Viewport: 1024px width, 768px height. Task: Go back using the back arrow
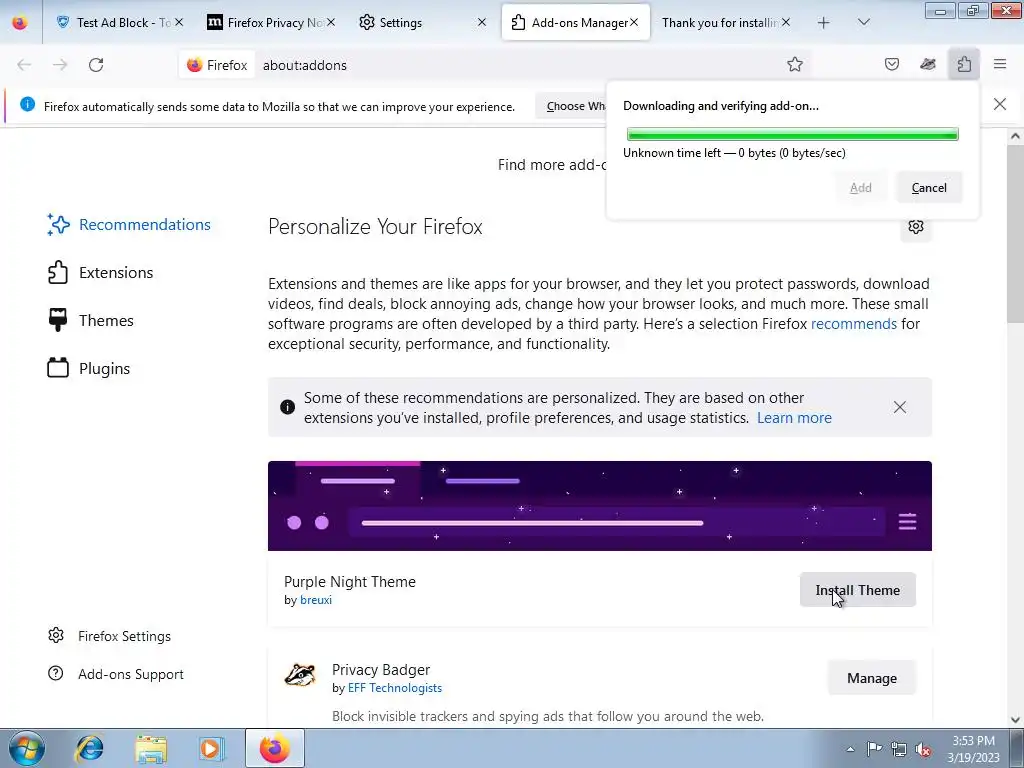coord(24,65)
